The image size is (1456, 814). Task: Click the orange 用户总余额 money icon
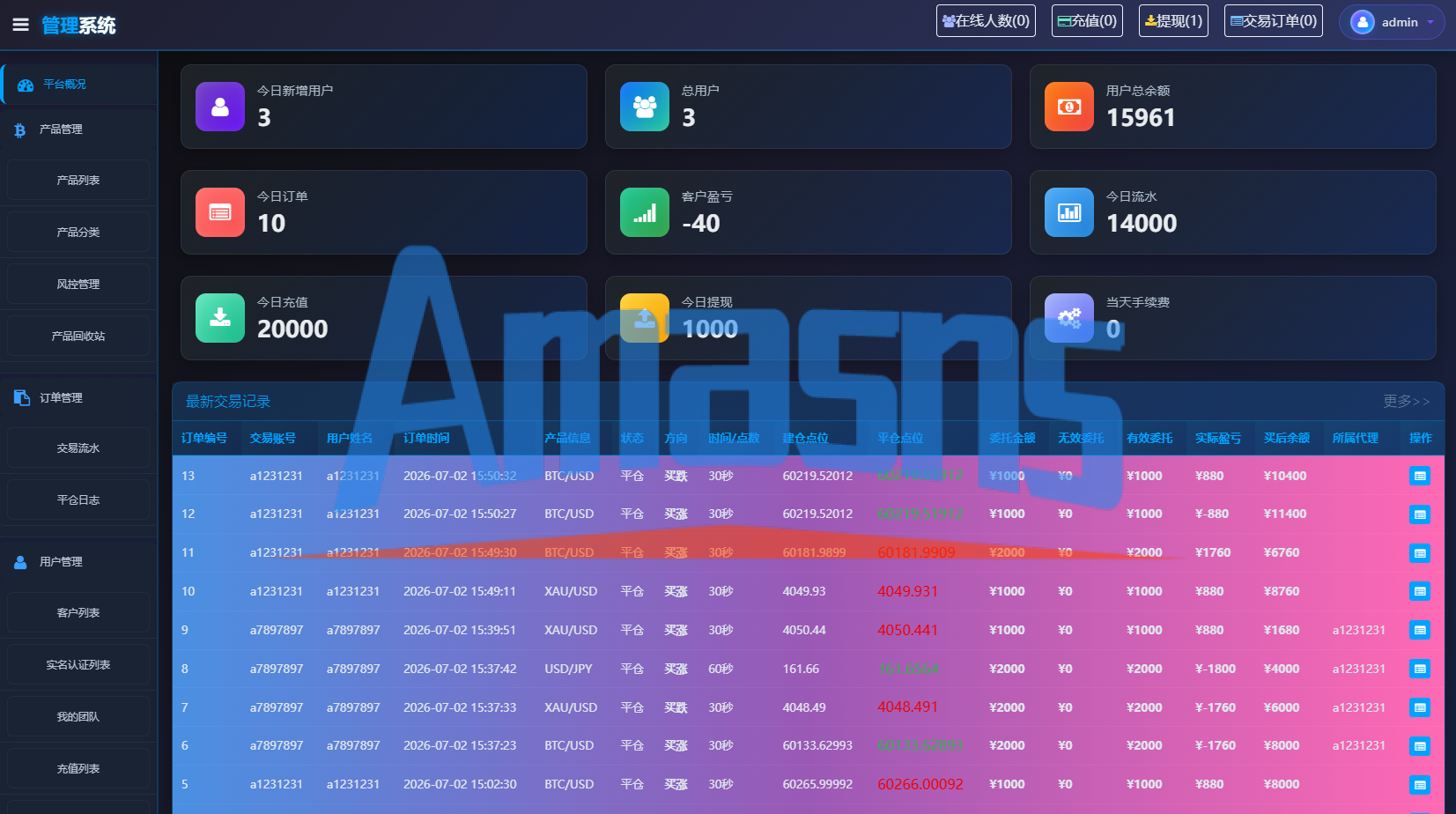[x=1069, y=107]
